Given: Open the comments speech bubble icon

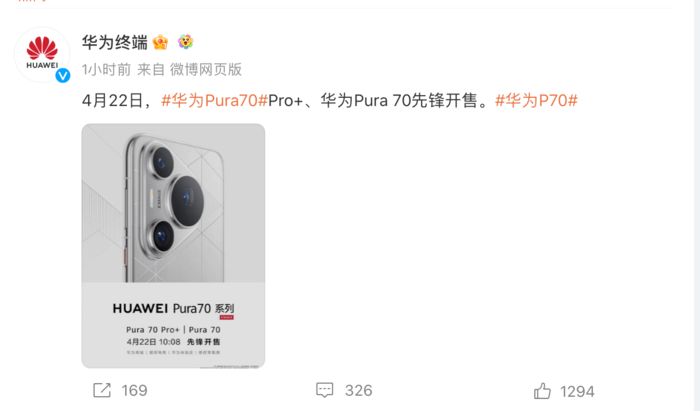Looking at the screenshot, I should (x=325, y=390).
